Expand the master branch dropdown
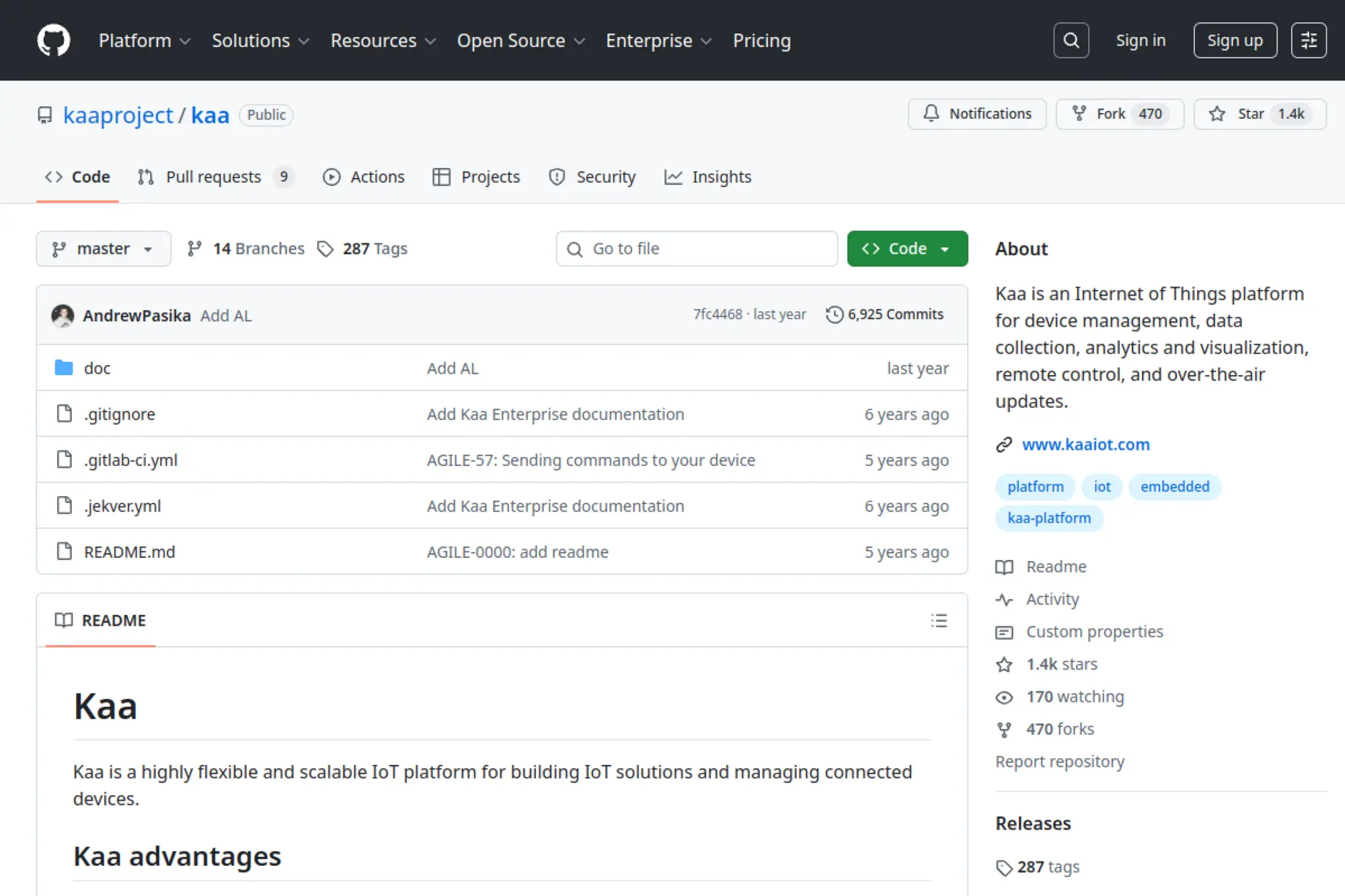 103,249
